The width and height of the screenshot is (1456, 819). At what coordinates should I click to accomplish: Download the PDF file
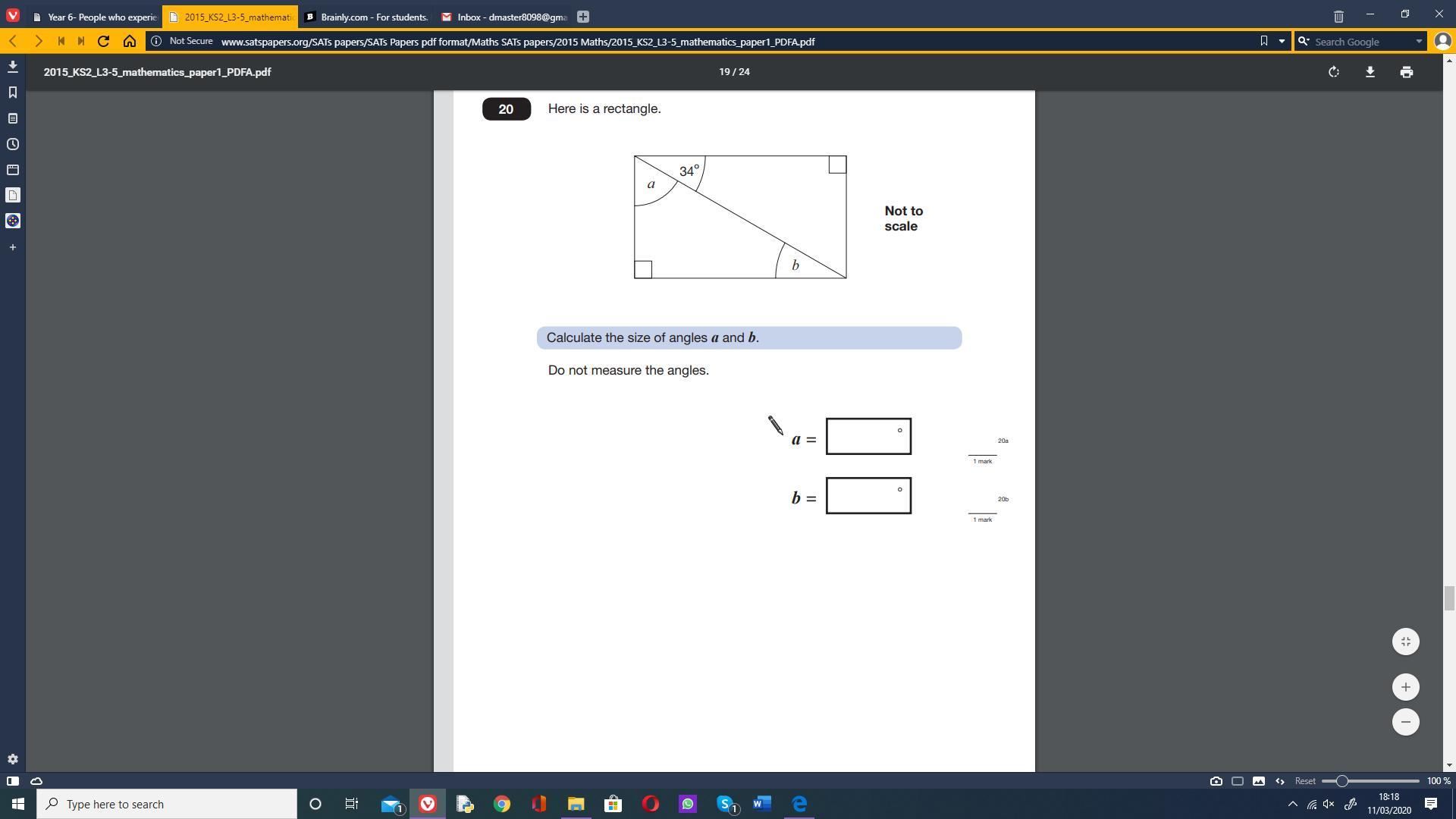[x=1370, y=72]
